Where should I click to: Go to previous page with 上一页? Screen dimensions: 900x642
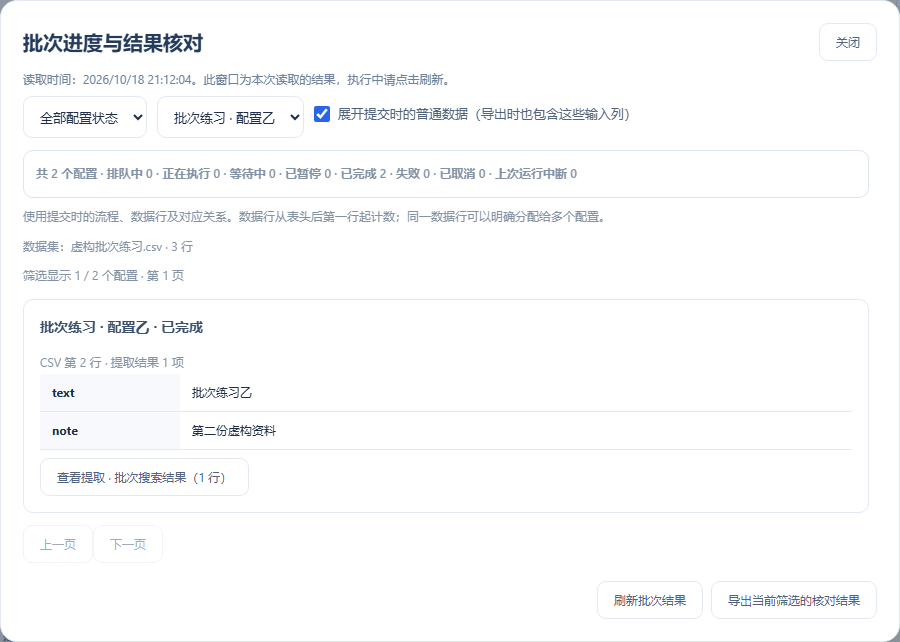tap(57, 544)
